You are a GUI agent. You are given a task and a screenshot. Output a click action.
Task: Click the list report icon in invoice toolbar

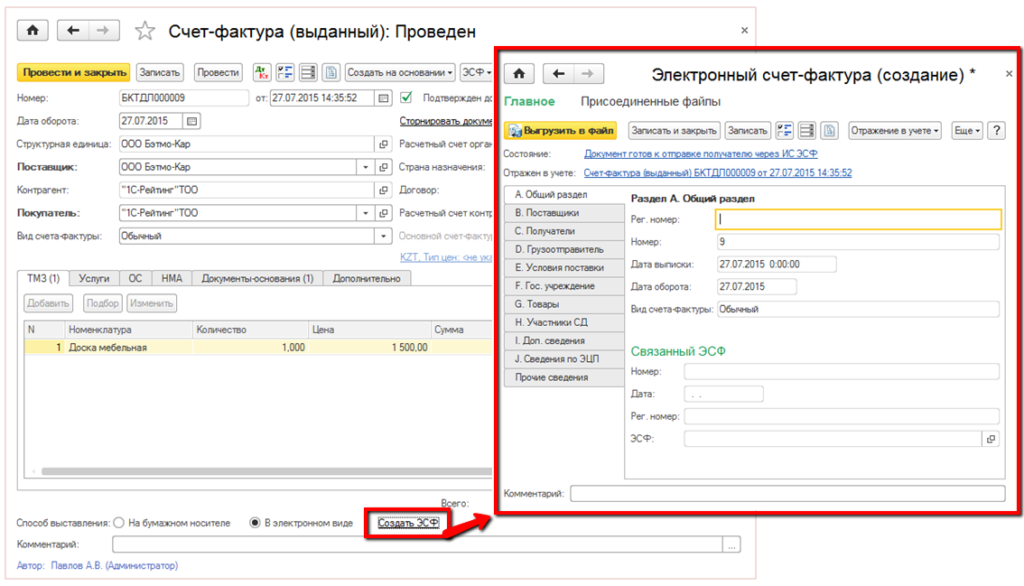point(308,73)
